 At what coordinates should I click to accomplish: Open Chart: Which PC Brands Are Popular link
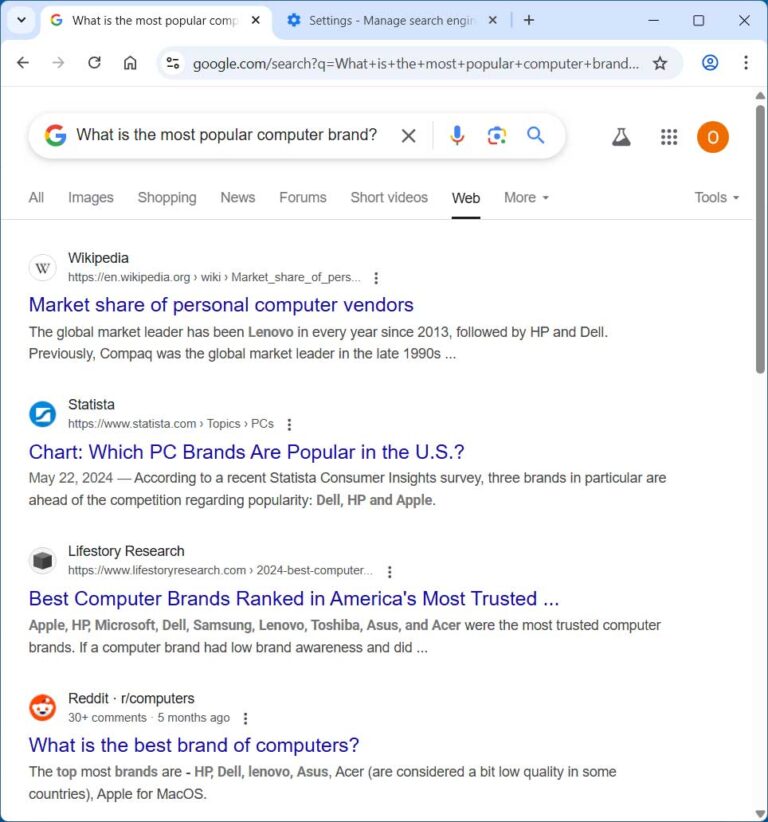pyautogui.click(x=246, y=452)
